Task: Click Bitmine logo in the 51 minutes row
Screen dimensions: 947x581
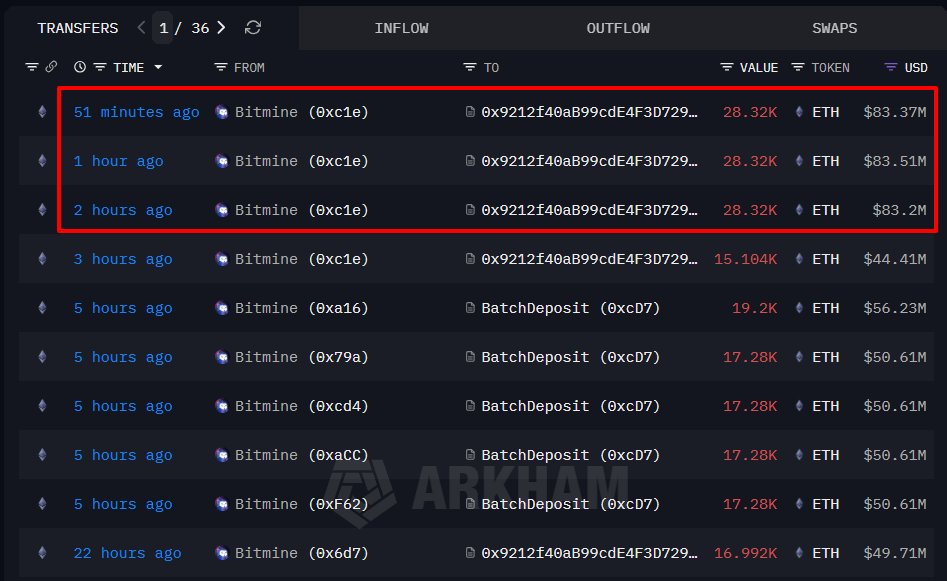Action: tap(222, 112)
